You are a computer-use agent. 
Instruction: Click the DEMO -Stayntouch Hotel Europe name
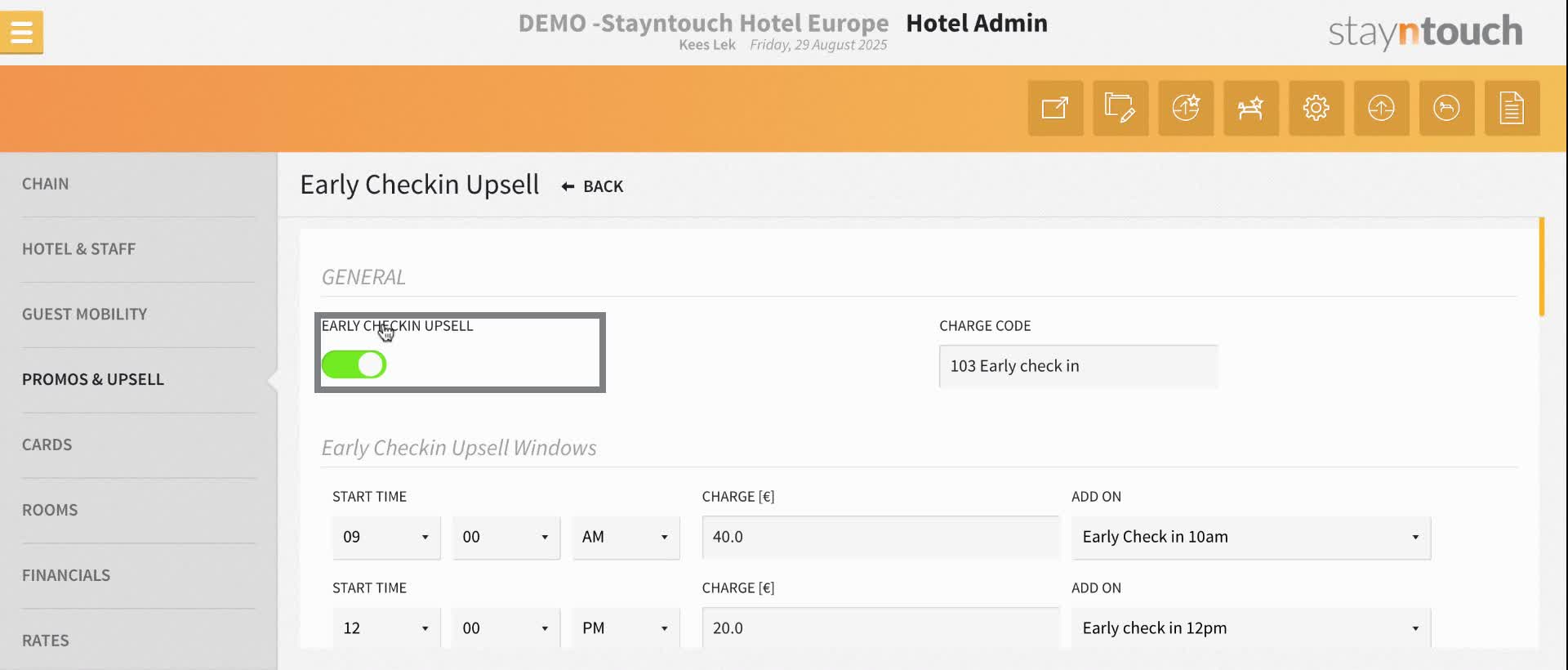pos(703,23)
